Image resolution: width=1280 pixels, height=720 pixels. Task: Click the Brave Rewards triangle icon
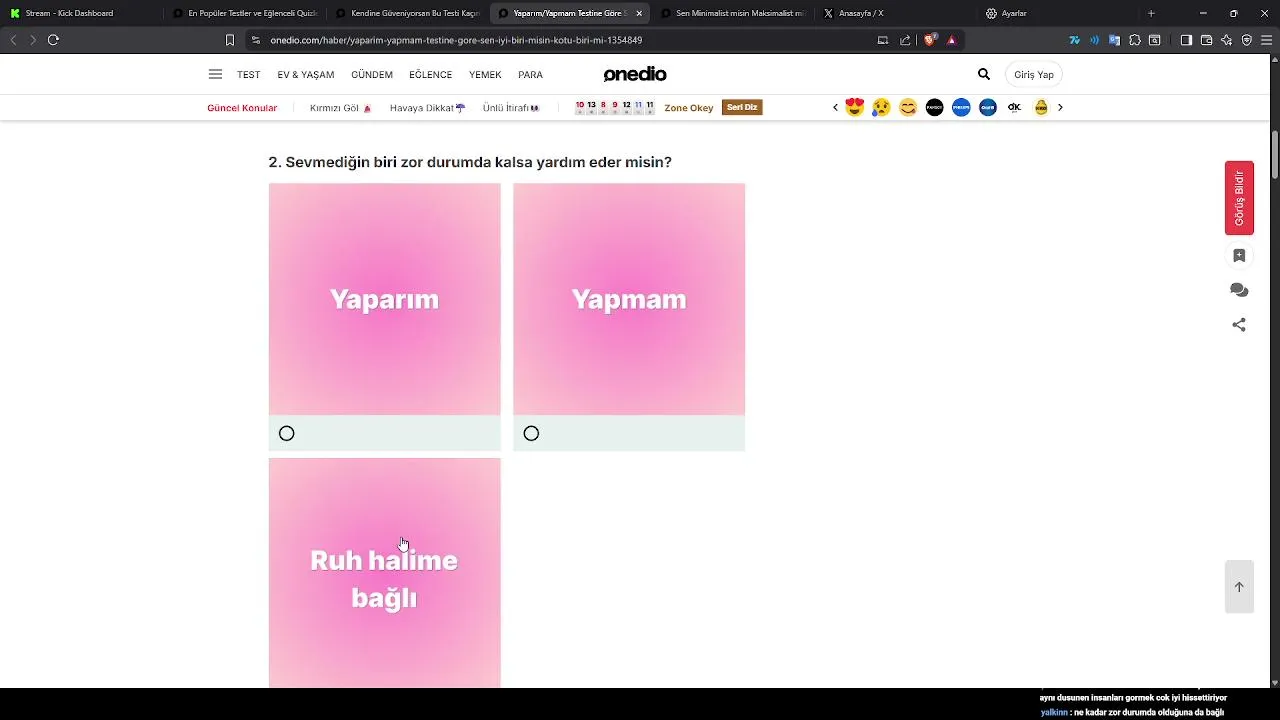point(951,40)
